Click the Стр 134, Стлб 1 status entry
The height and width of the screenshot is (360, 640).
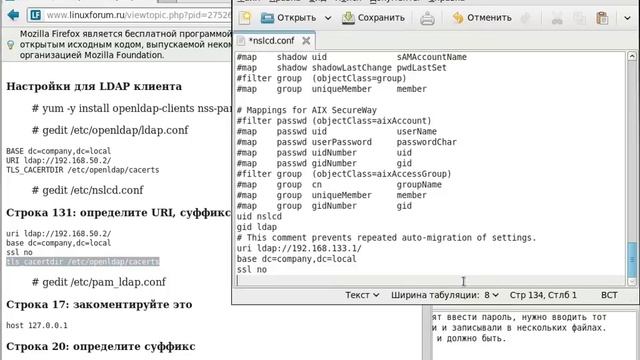(x=543, y=295)
